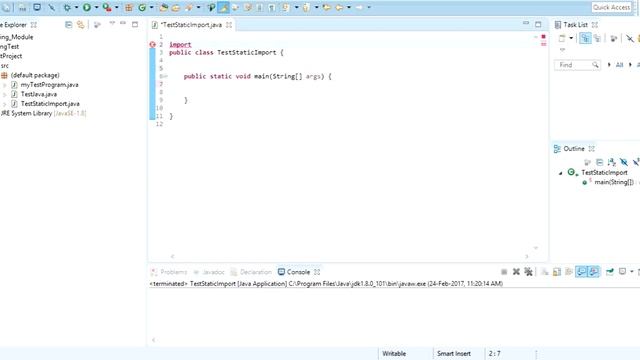Select TestJava.java in Package Explorer
This screenshot has height=360, width=640.
coord(39,94)
